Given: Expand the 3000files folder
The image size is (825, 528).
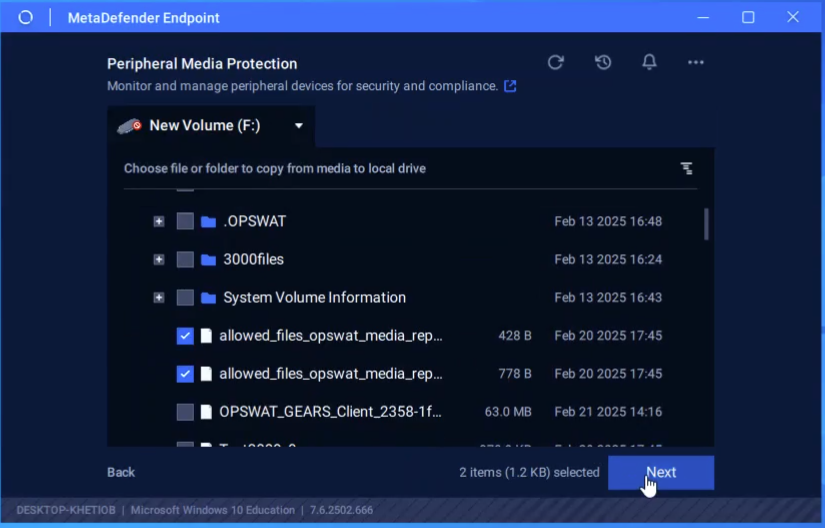Looking at the screenshot, I should (x=159, y=259).
